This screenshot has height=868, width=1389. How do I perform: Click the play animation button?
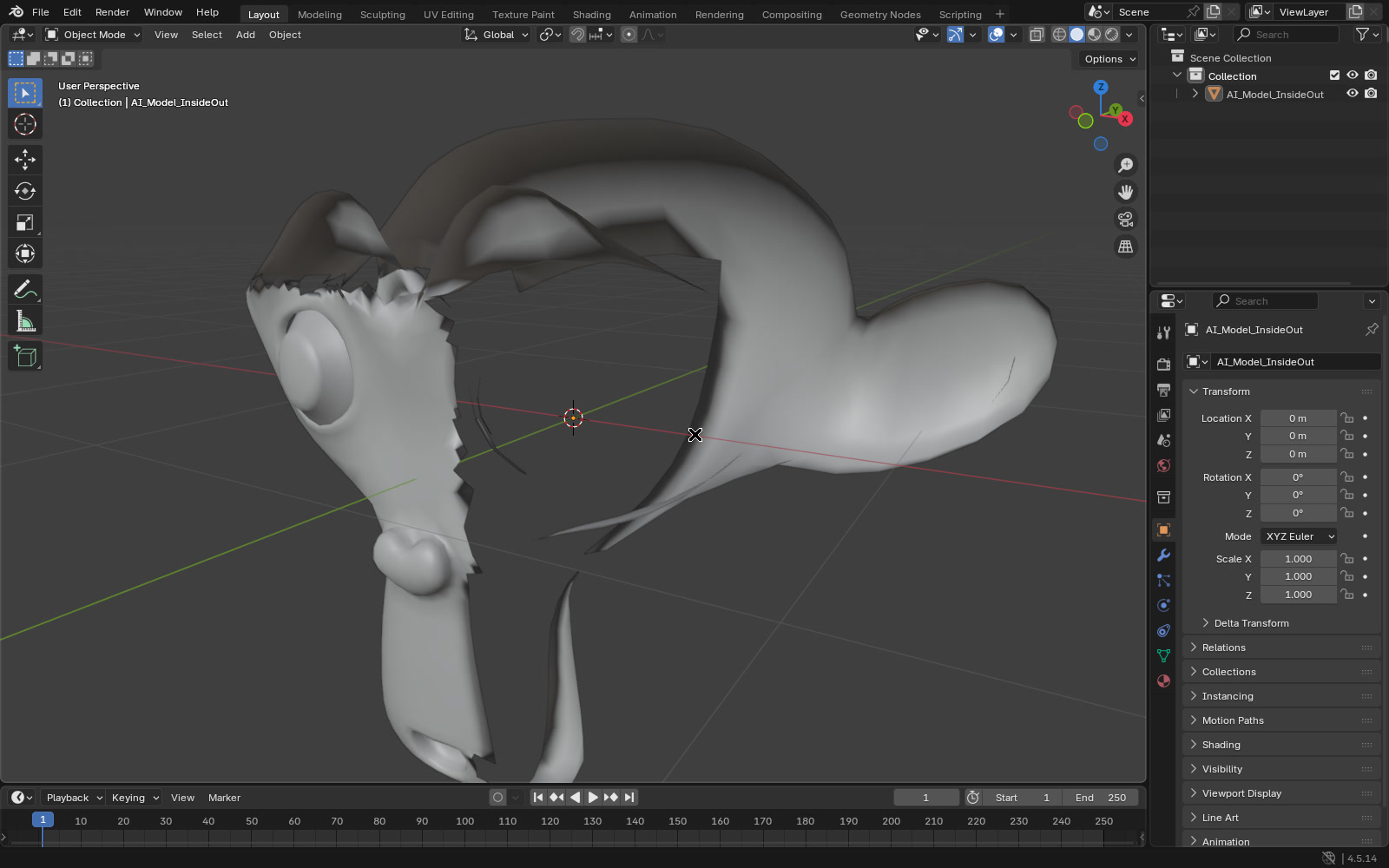(593, 798)
